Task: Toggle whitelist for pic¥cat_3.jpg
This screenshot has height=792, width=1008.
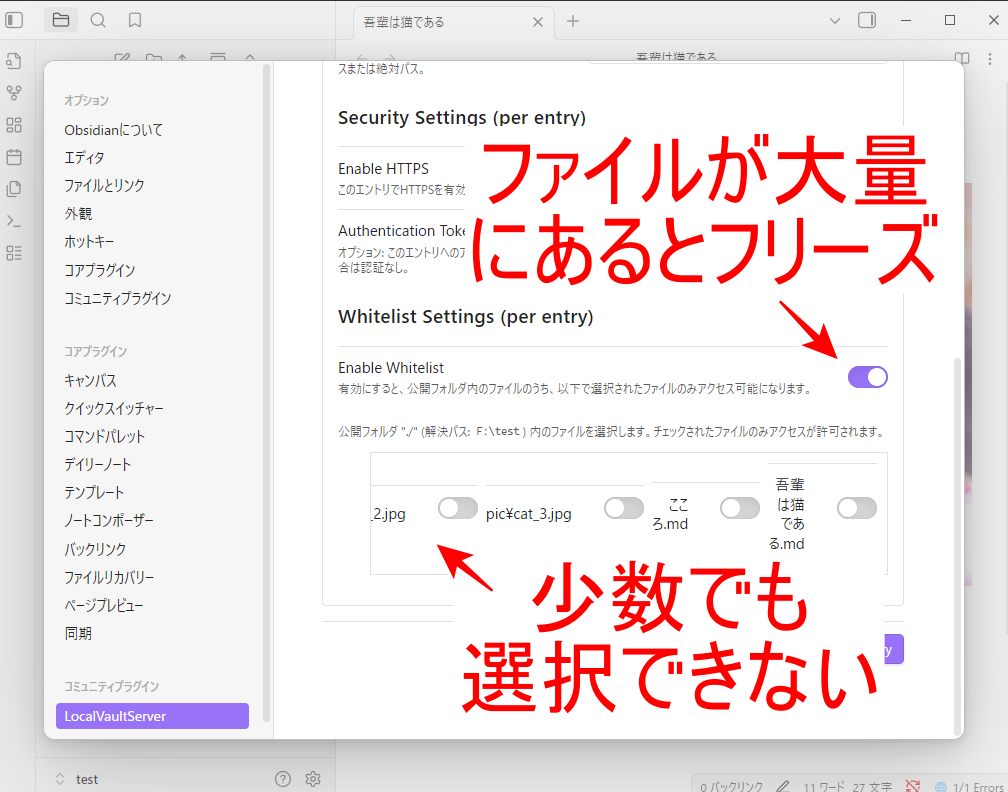Action: coord(624,508)
